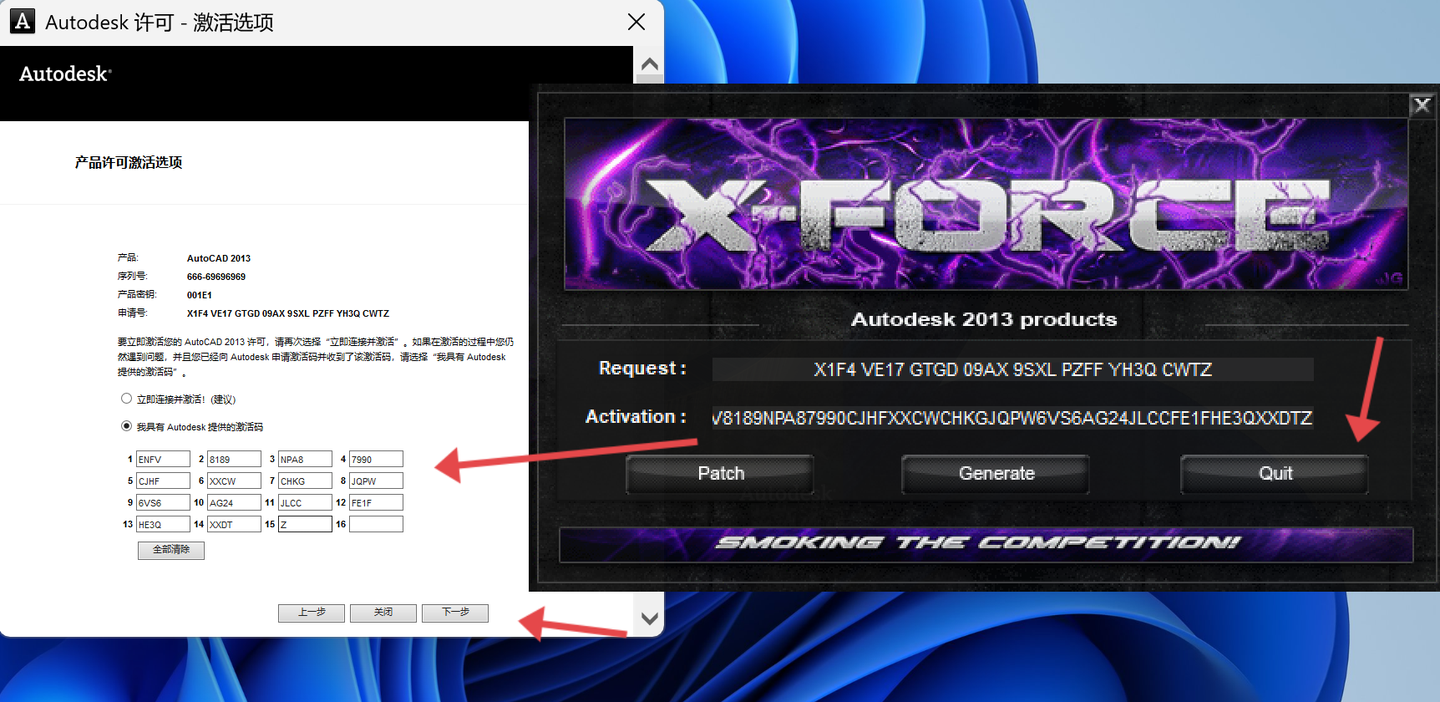Click the 下一步 next step button
Image resolution: width=1440 pixels, height=702 pixels.
pyautogui.click(x=455, y=613)
